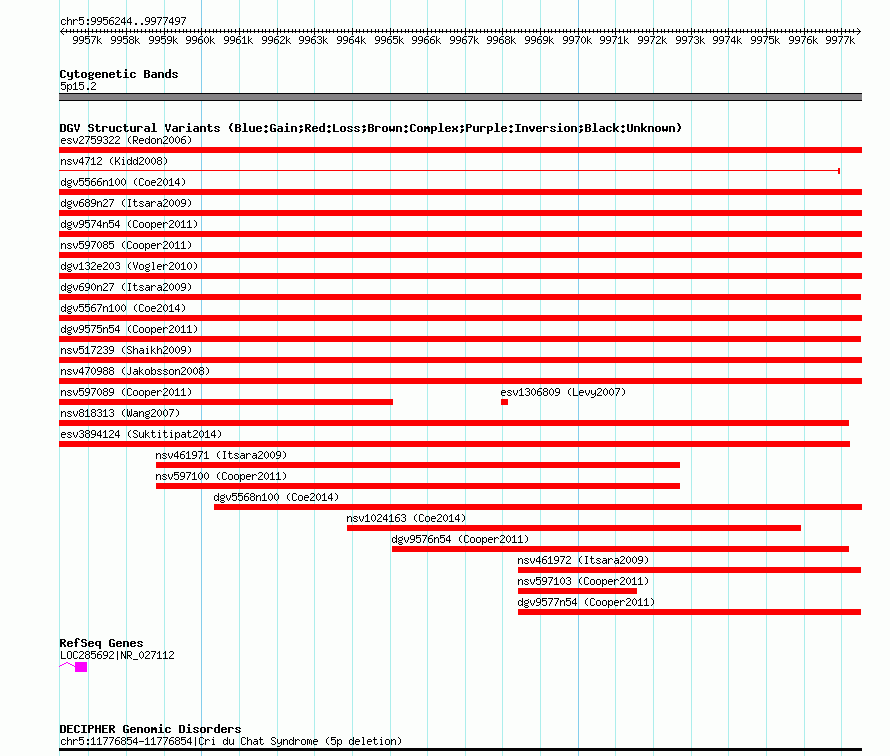Open nsv461972 (Itsara2009) entry
The height and width of the screenshot is (756, 890).
tap(583, 560)
